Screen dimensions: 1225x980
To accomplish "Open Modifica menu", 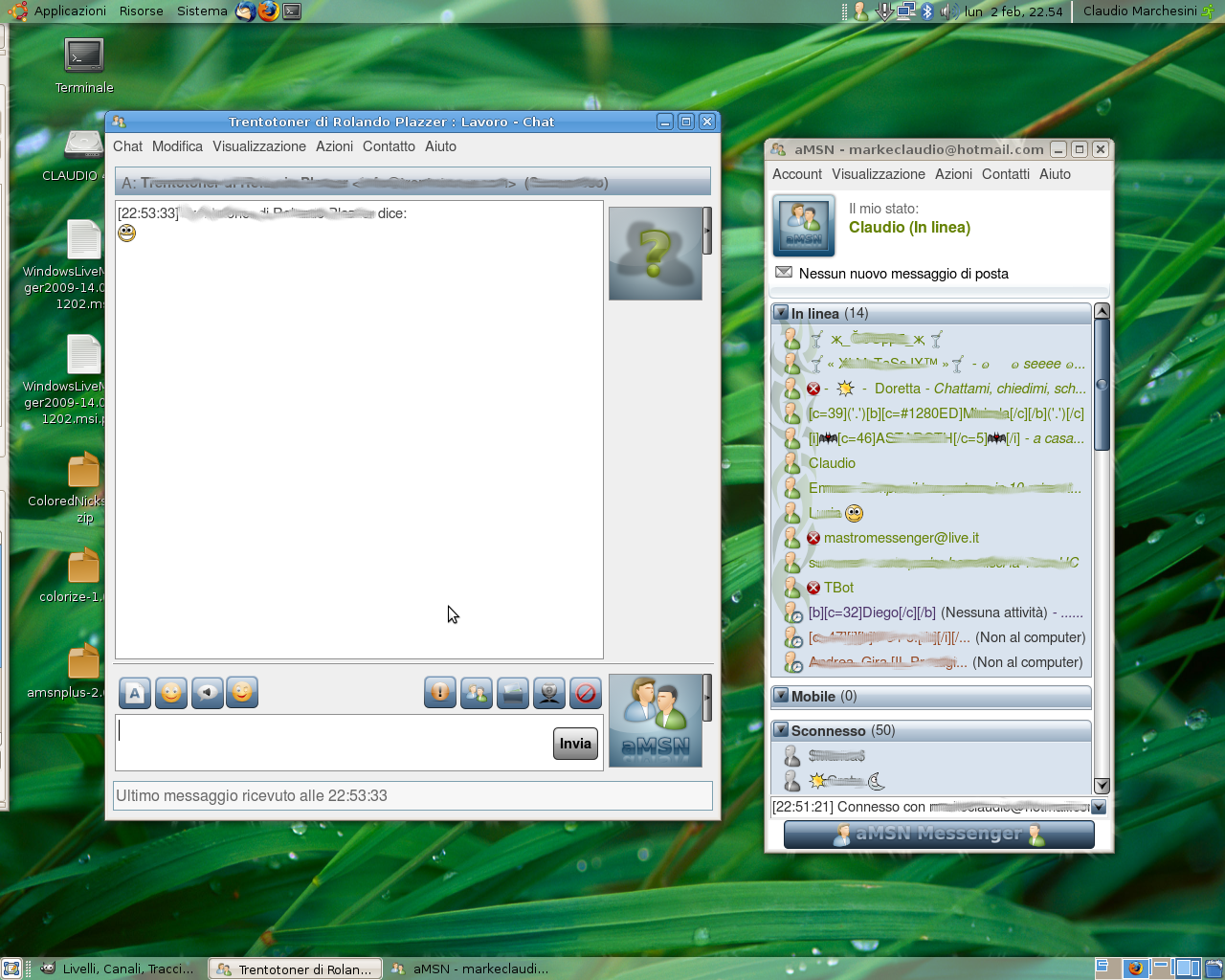I will [177, 146].
